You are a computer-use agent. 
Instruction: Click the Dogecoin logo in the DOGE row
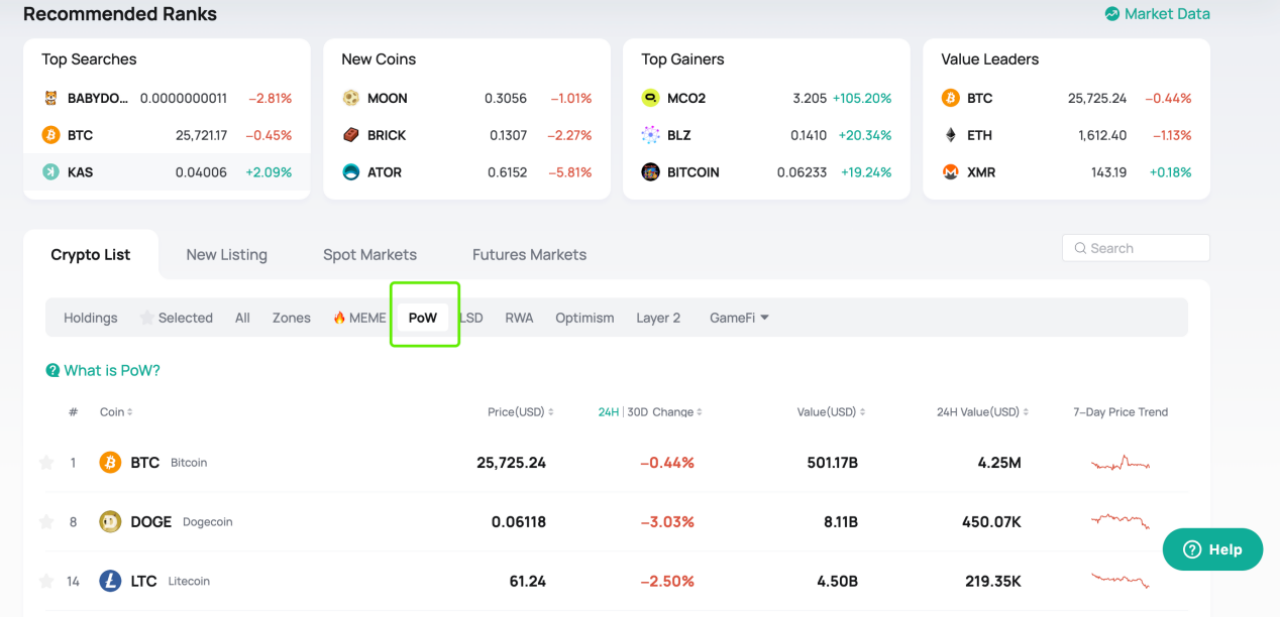pyautogui.click(x=110, y=522)
